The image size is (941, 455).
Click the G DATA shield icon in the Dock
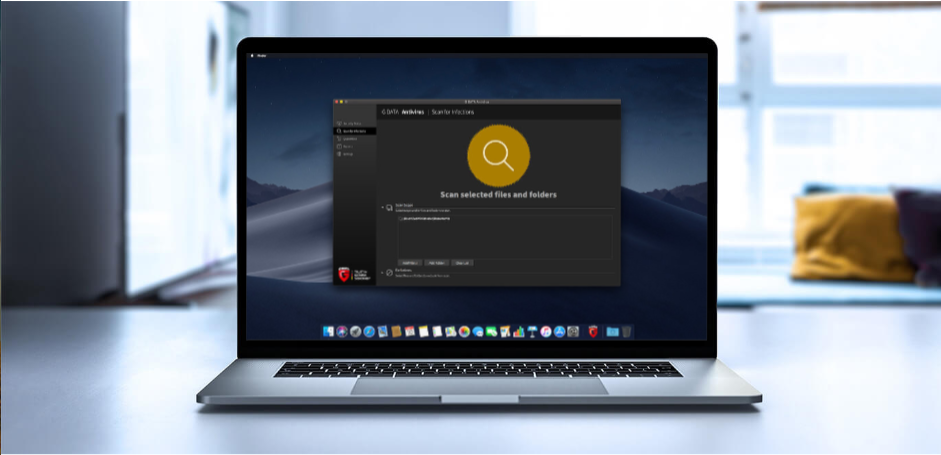tap(593, 331)
